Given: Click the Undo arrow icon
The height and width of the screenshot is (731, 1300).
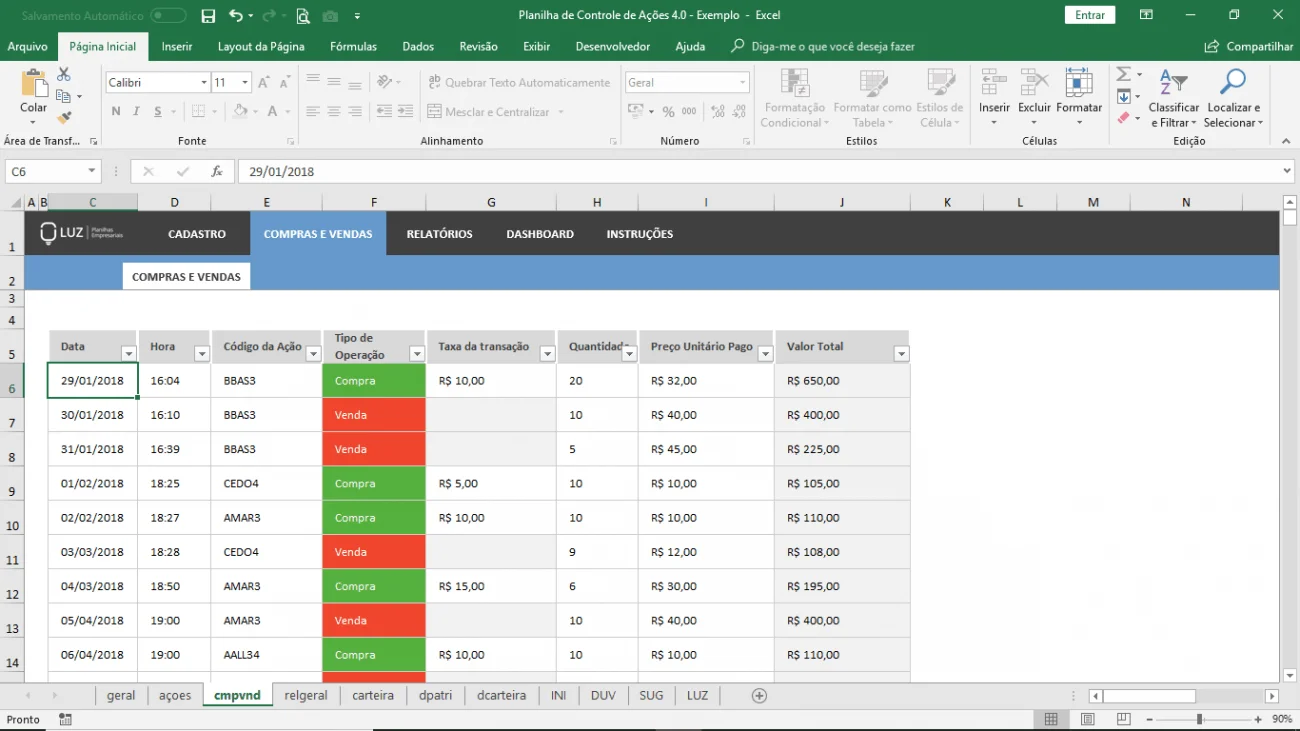Looking at the screenshot, I should click(235, 16).
